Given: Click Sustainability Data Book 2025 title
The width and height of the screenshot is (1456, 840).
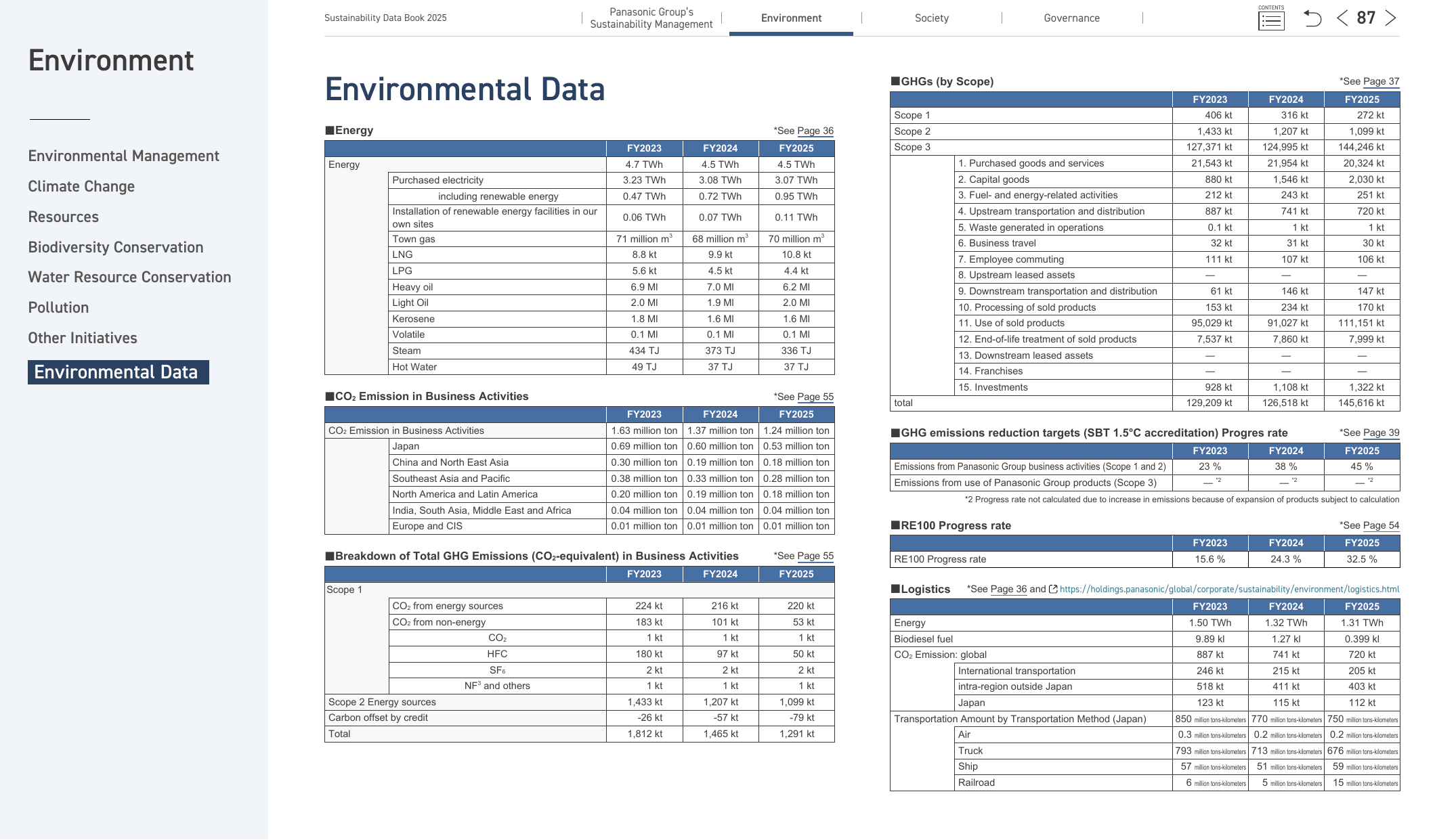Looking at the screenshot, I should pos(385,18).
